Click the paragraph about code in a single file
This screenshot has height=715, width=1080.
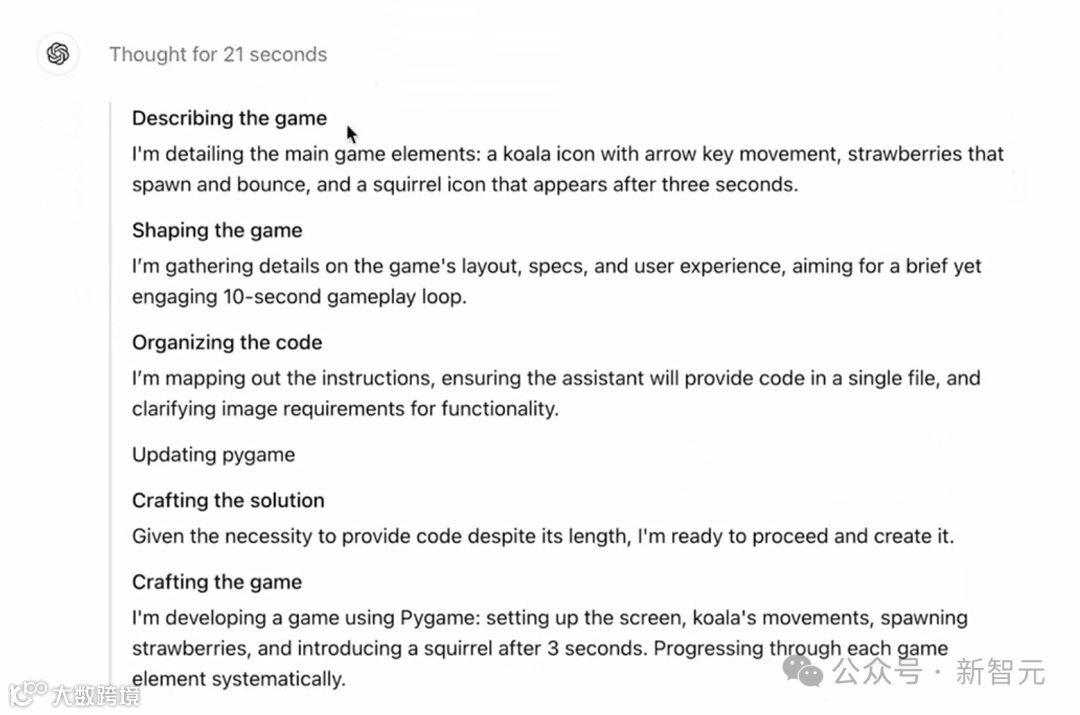click(556, 393)
